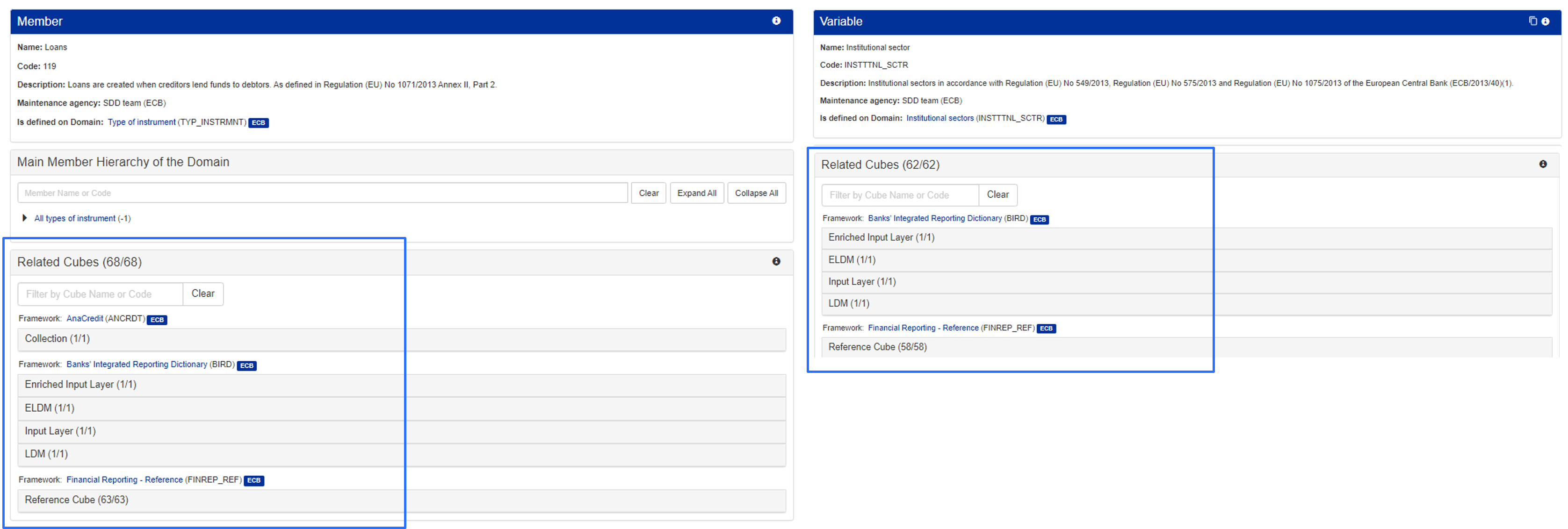1568x529 pixels.
Task: Click ECB badge next to AnaCredit framework
Action: coord(157,320)
